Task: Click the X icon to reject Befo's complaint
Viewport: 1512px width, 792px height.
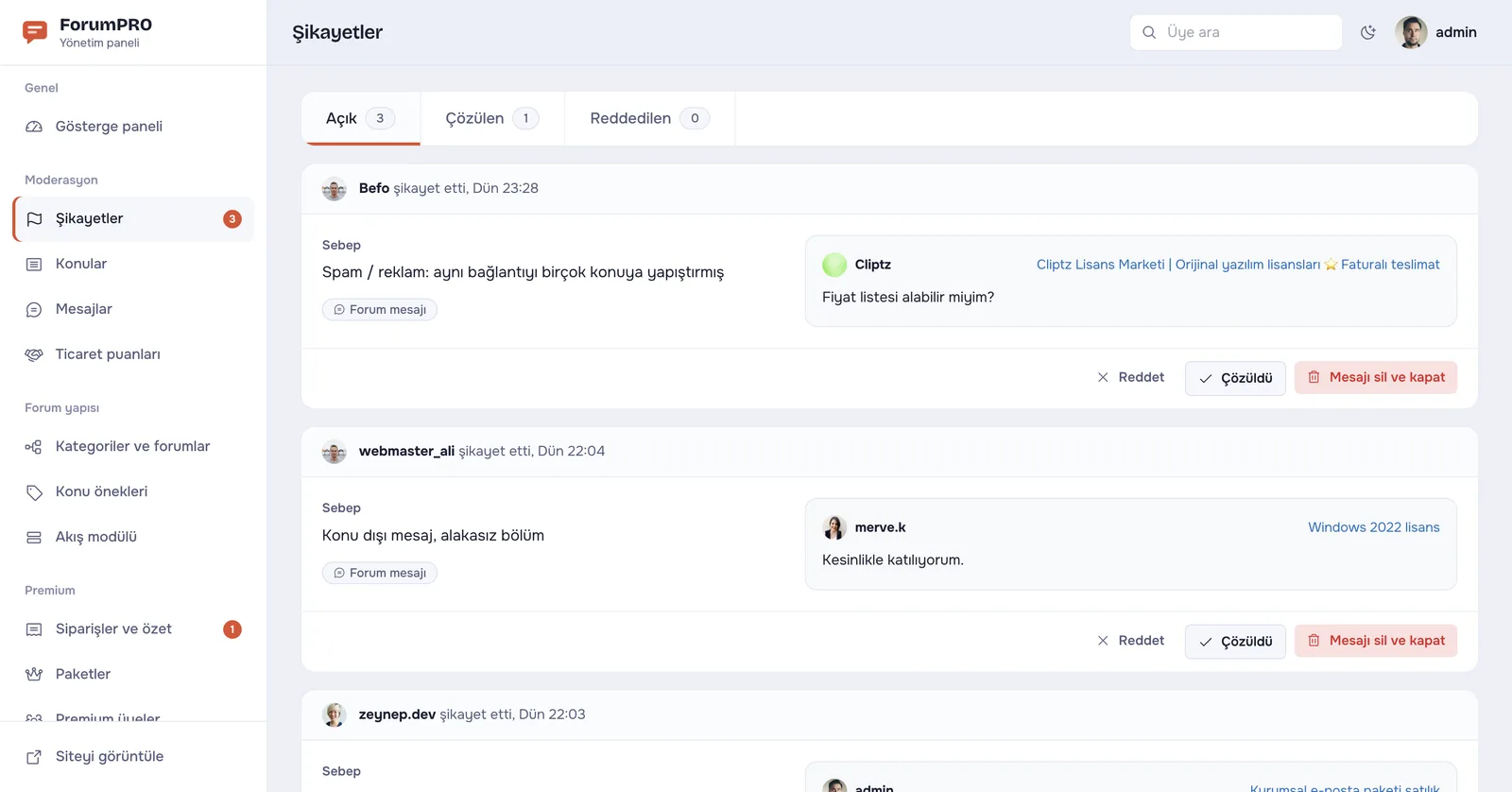Action: click(1103, 377)
